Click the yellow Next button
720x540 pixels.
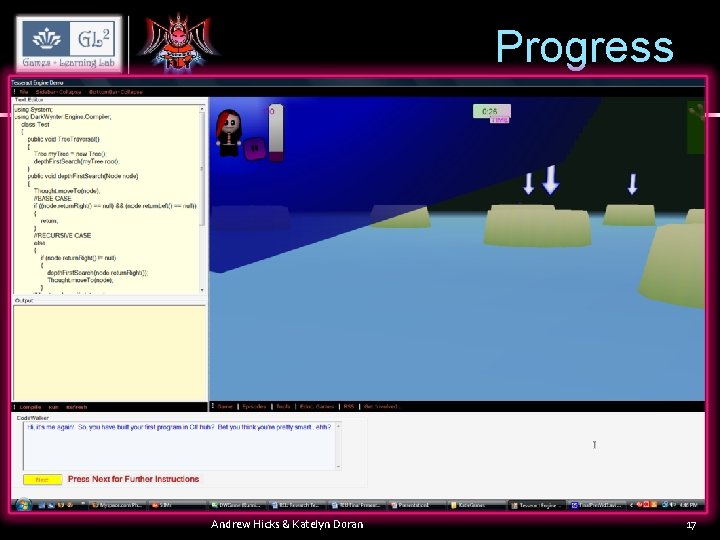pos(42,479)
